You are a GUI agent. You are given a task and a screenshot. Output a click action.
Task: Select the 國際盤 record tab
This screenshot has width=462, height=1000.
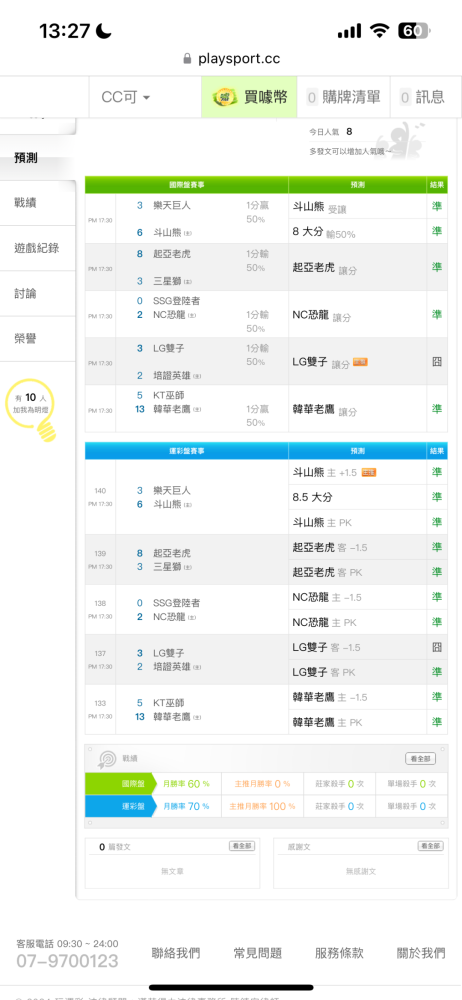(121, 783)
